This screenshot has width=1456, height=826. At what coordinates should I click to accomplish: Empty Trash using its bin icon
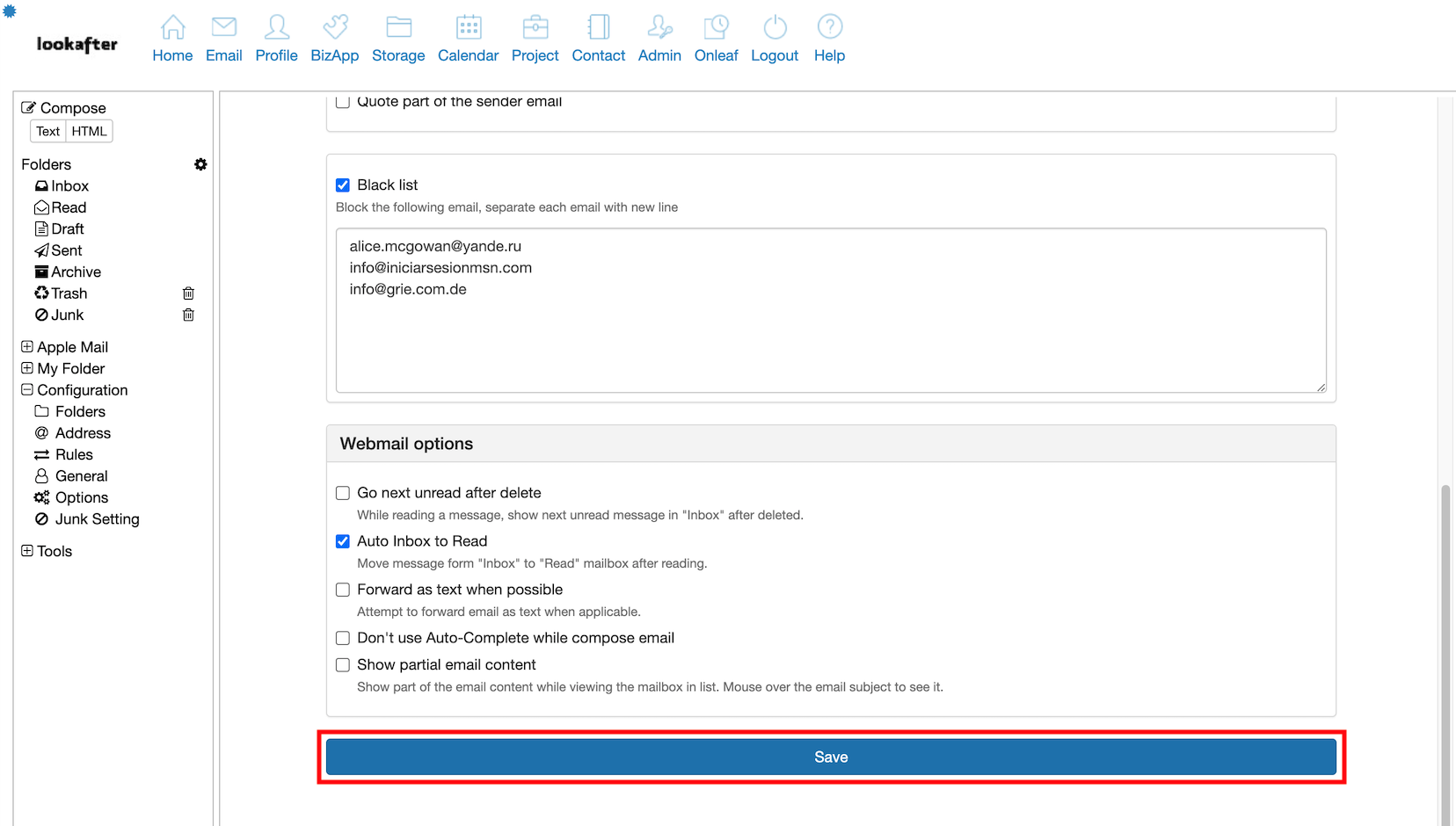click(x=188, y=293)
